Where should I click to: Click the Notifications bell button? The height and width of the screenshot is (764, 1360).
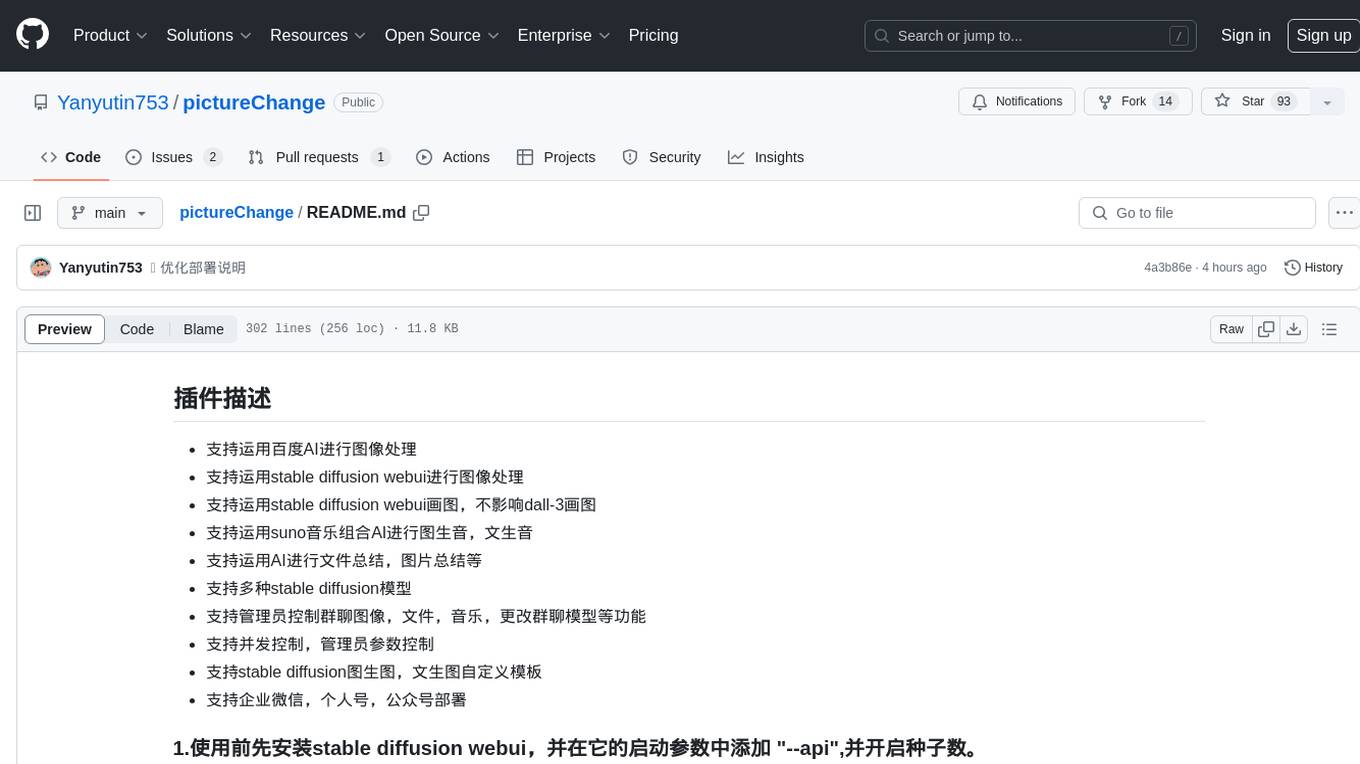(1017, 102)
